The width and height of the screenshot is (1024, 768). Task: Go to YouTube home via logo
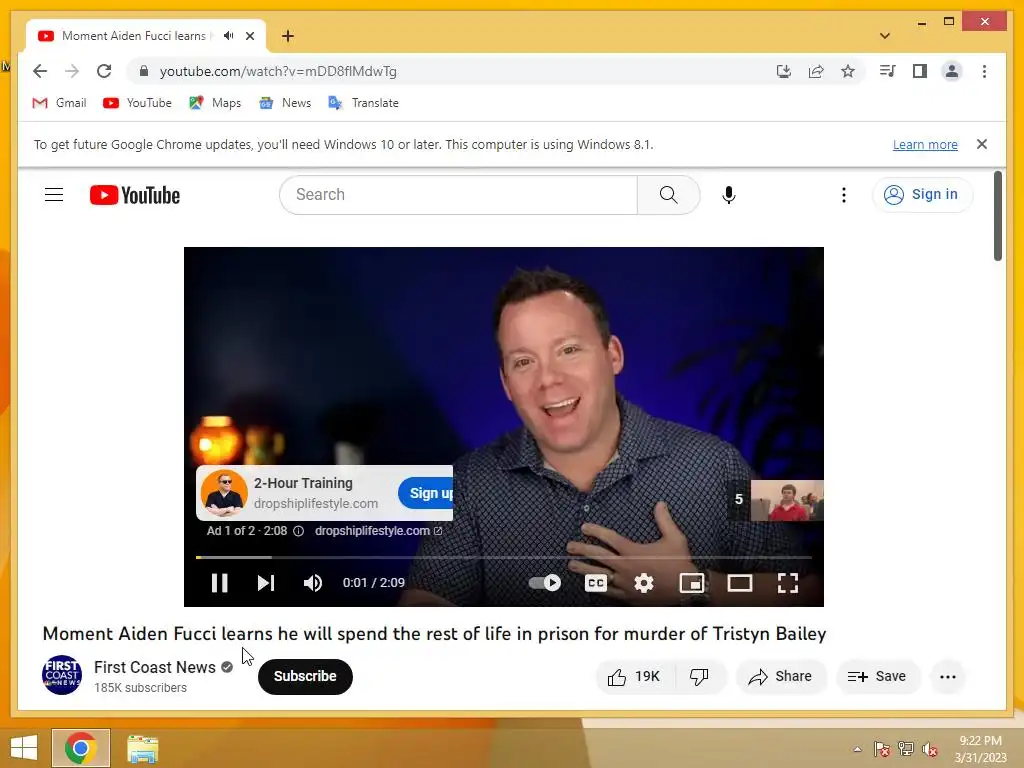click(135, 195)
